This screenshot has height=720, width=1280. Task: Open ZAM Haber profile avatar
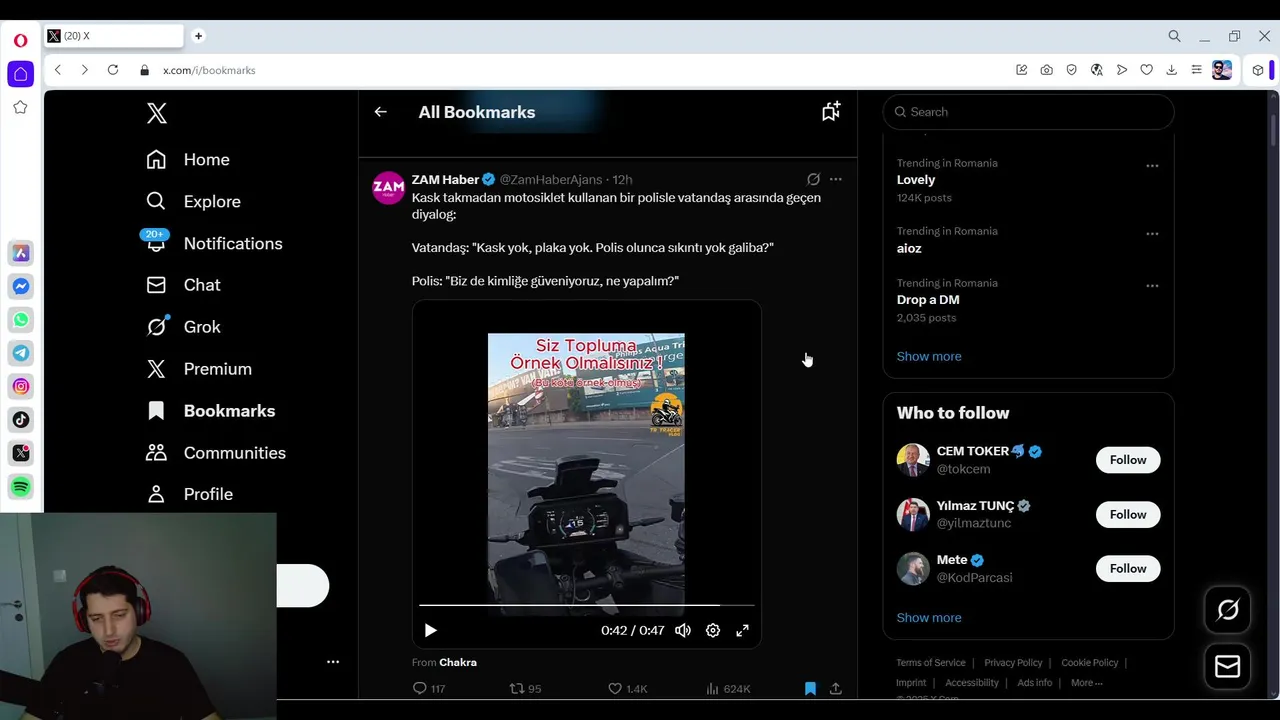pos(388,188)
